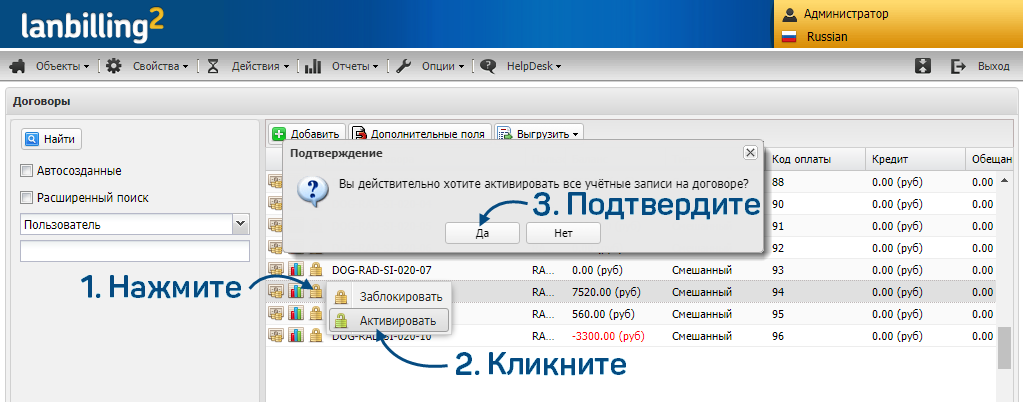The height and width of the screenshot is (402, 1023).
Task: Click the question mark dialog icon
Action: point(312,190)
